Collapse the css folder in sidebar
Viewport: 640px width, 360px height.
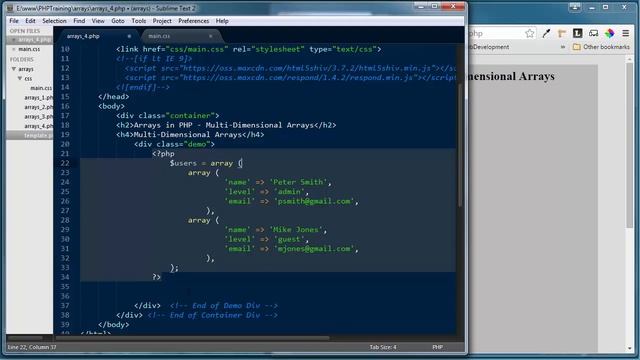[x=20, y=78]
